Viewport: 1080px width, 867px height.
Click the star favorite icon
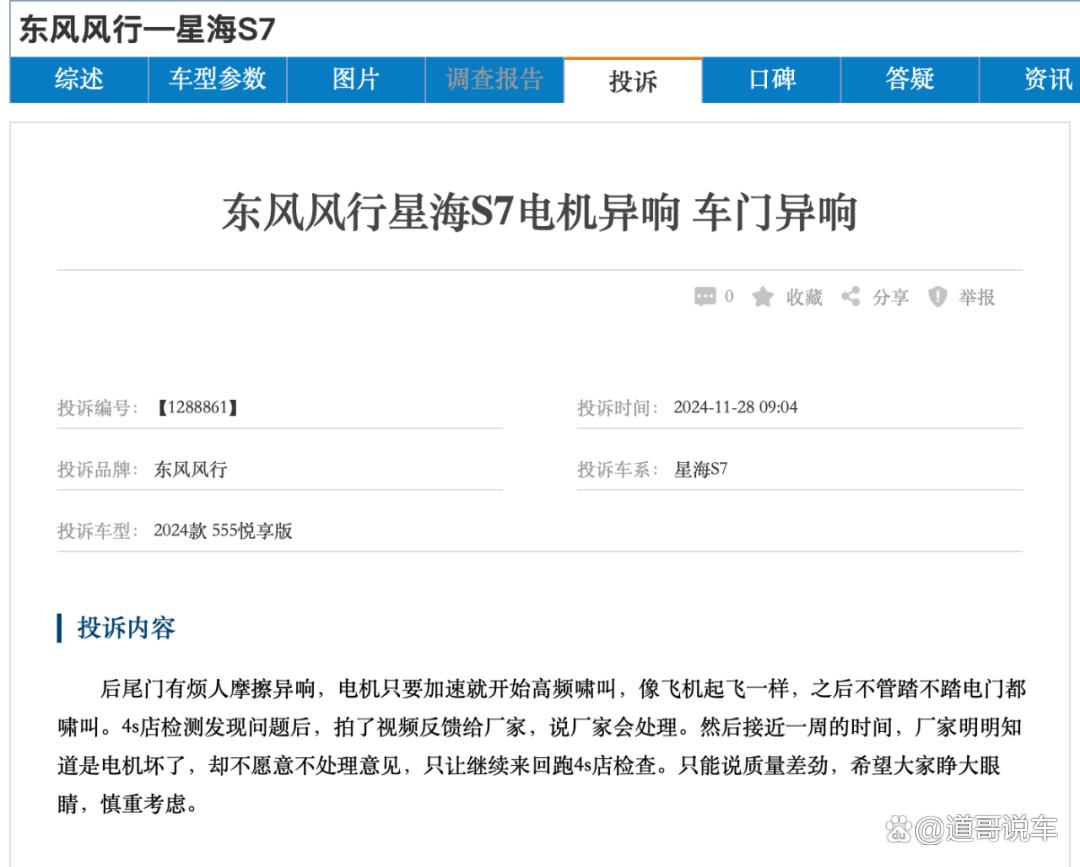pyautogui.click(x=762, y=297)
